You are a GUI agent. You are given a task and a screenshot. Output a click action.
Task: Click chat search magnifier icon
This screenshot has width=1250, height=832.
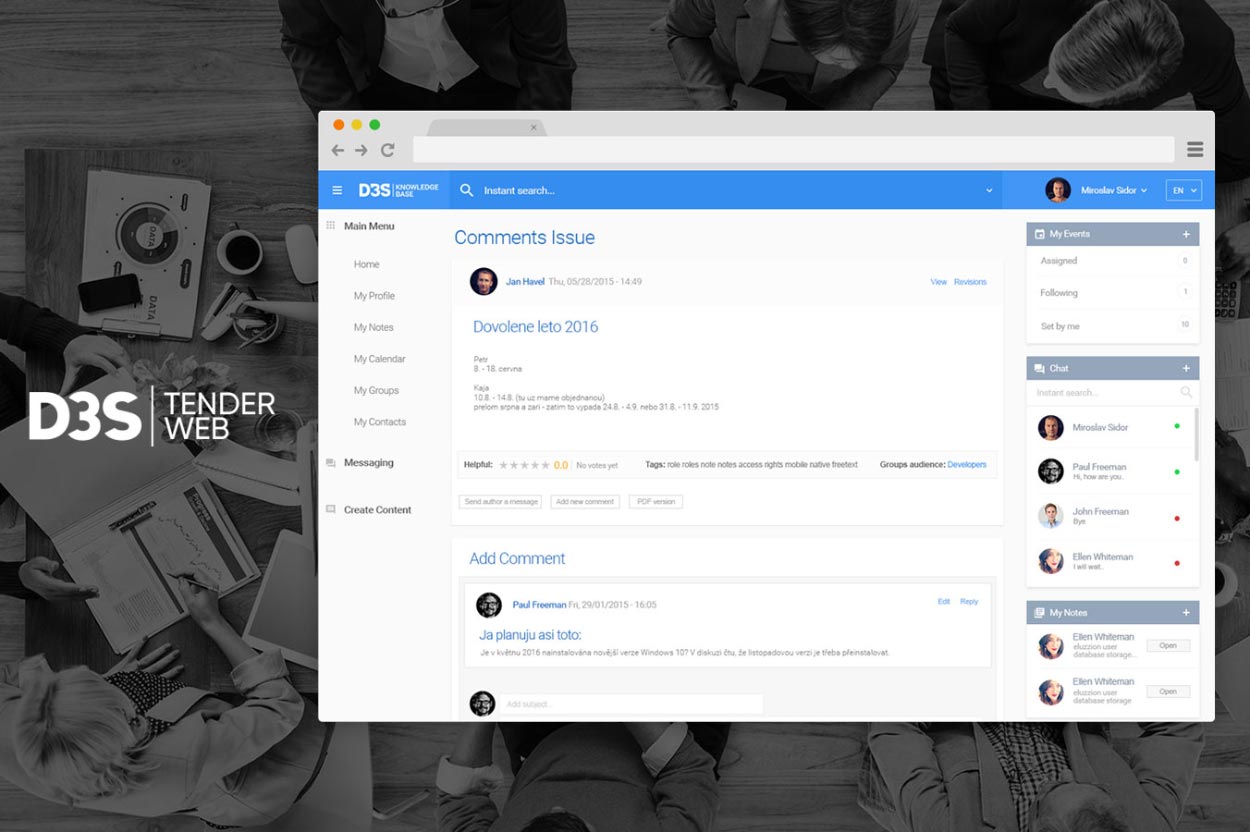tap(1186, 393)
